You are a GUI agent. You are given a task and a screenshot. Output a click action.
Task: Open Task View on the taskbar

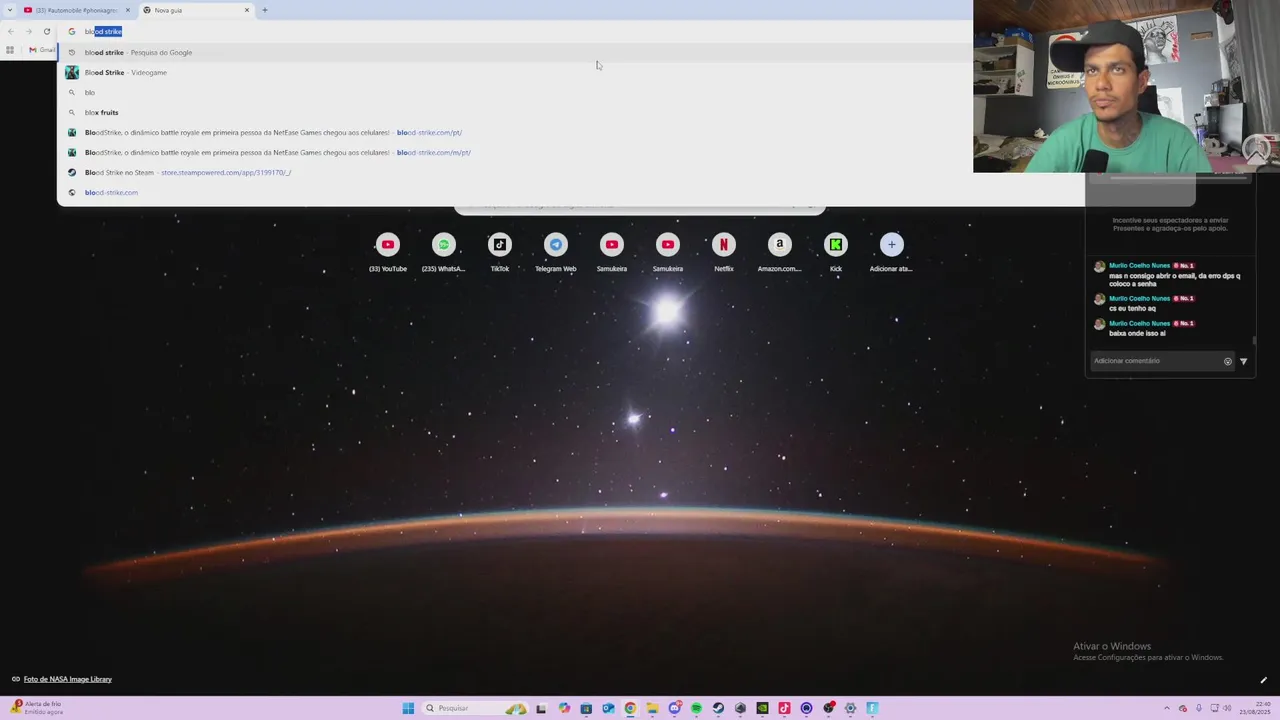[x=541, y=708]
